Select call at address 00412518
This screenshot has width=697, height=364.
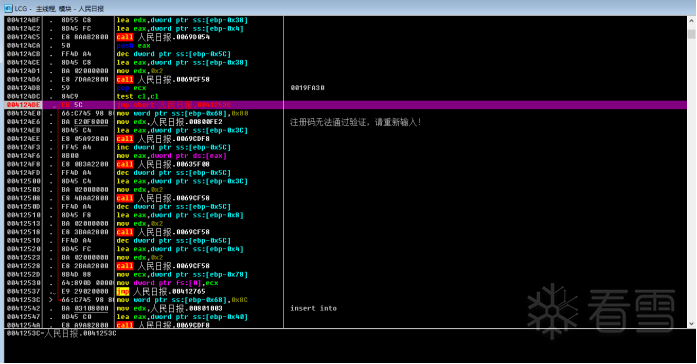[x=163, y=232]
